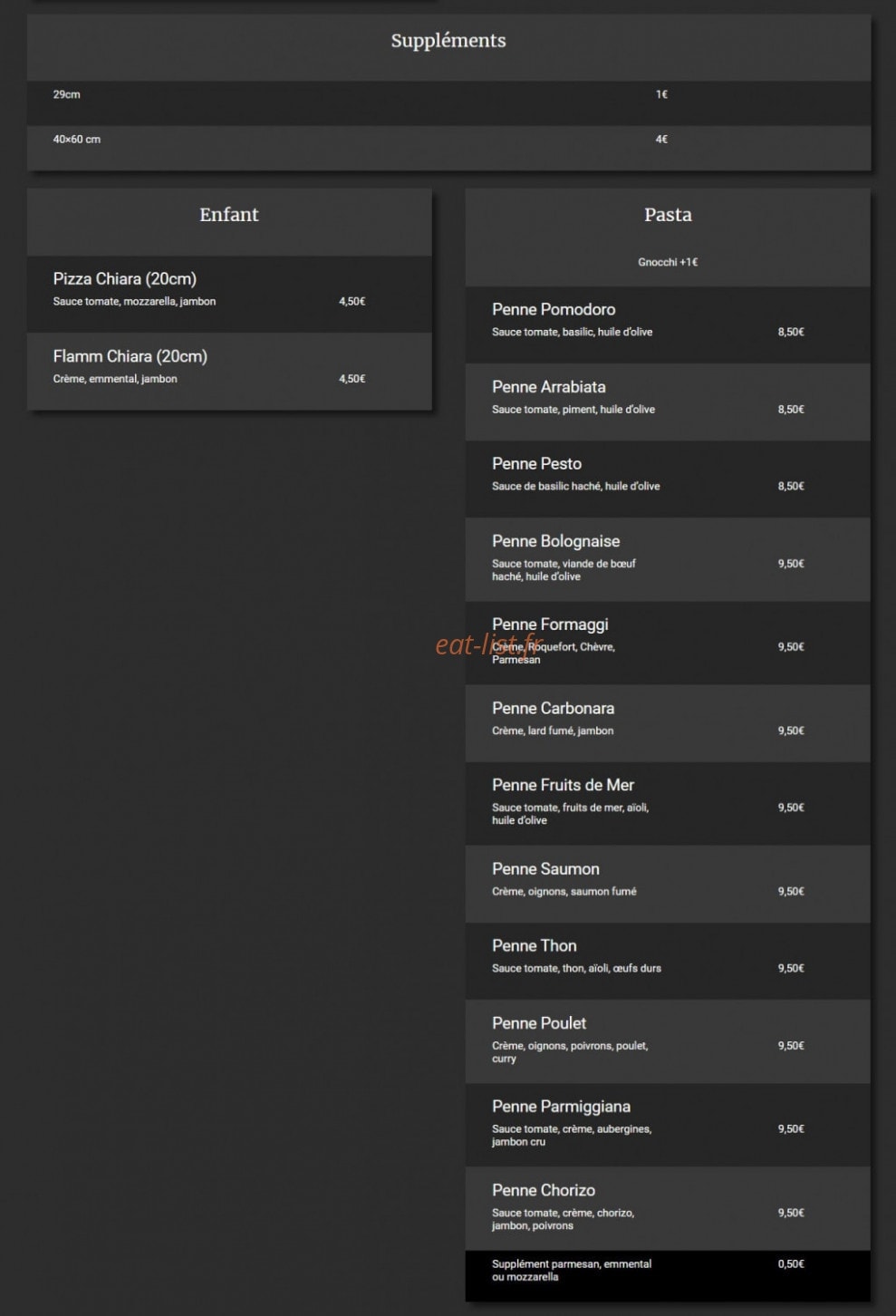Select Penne Thon dish

pyautogui.click(x=668, y=962)
